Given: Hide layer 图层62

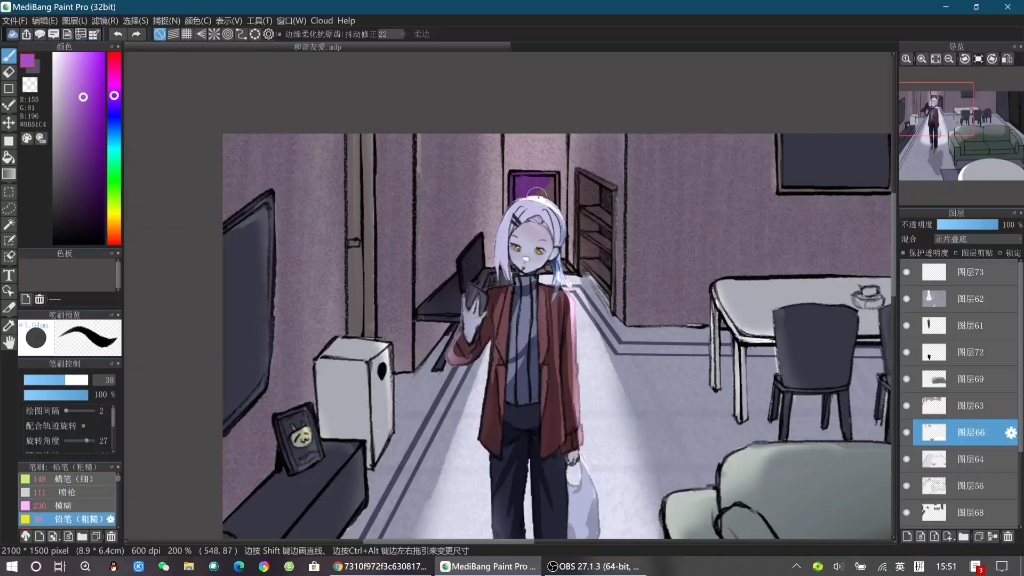Looking at the screenshot, I should (x=906, y=299).
